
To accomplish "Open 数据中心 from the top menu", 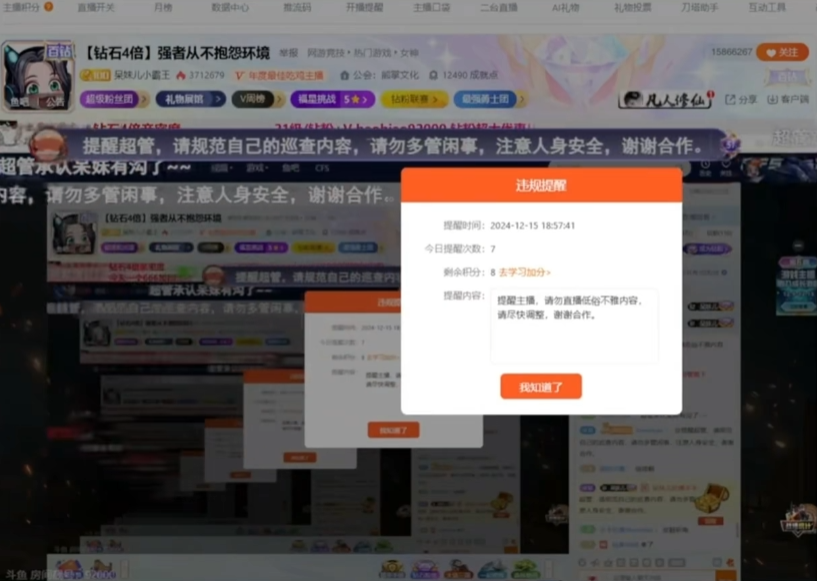I will point(232,7).
